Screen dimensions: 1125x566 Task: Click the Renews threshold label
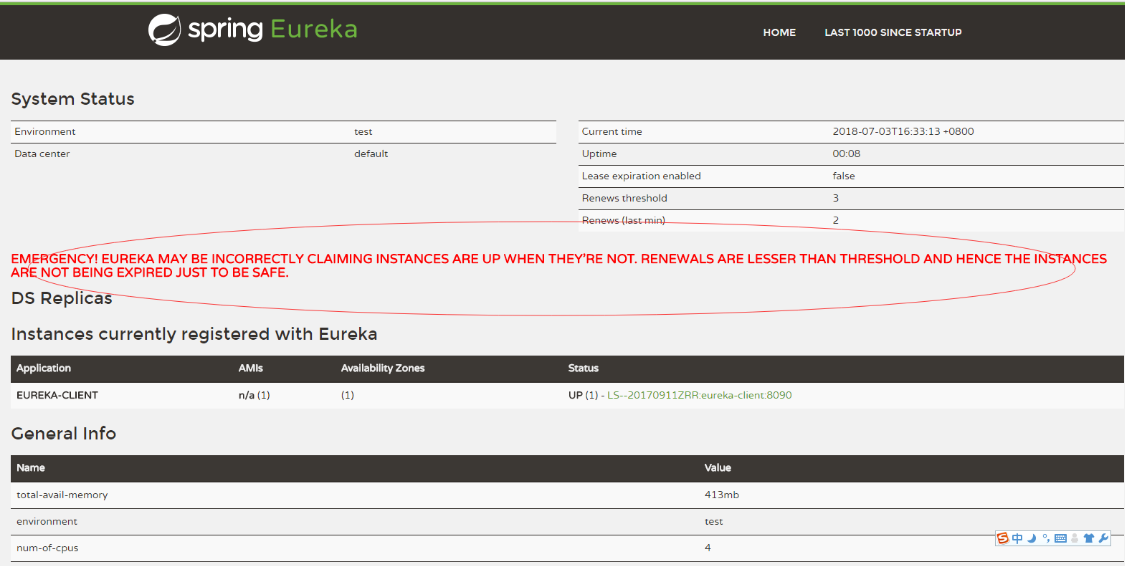pyautogui.click(x=624, y=198)
